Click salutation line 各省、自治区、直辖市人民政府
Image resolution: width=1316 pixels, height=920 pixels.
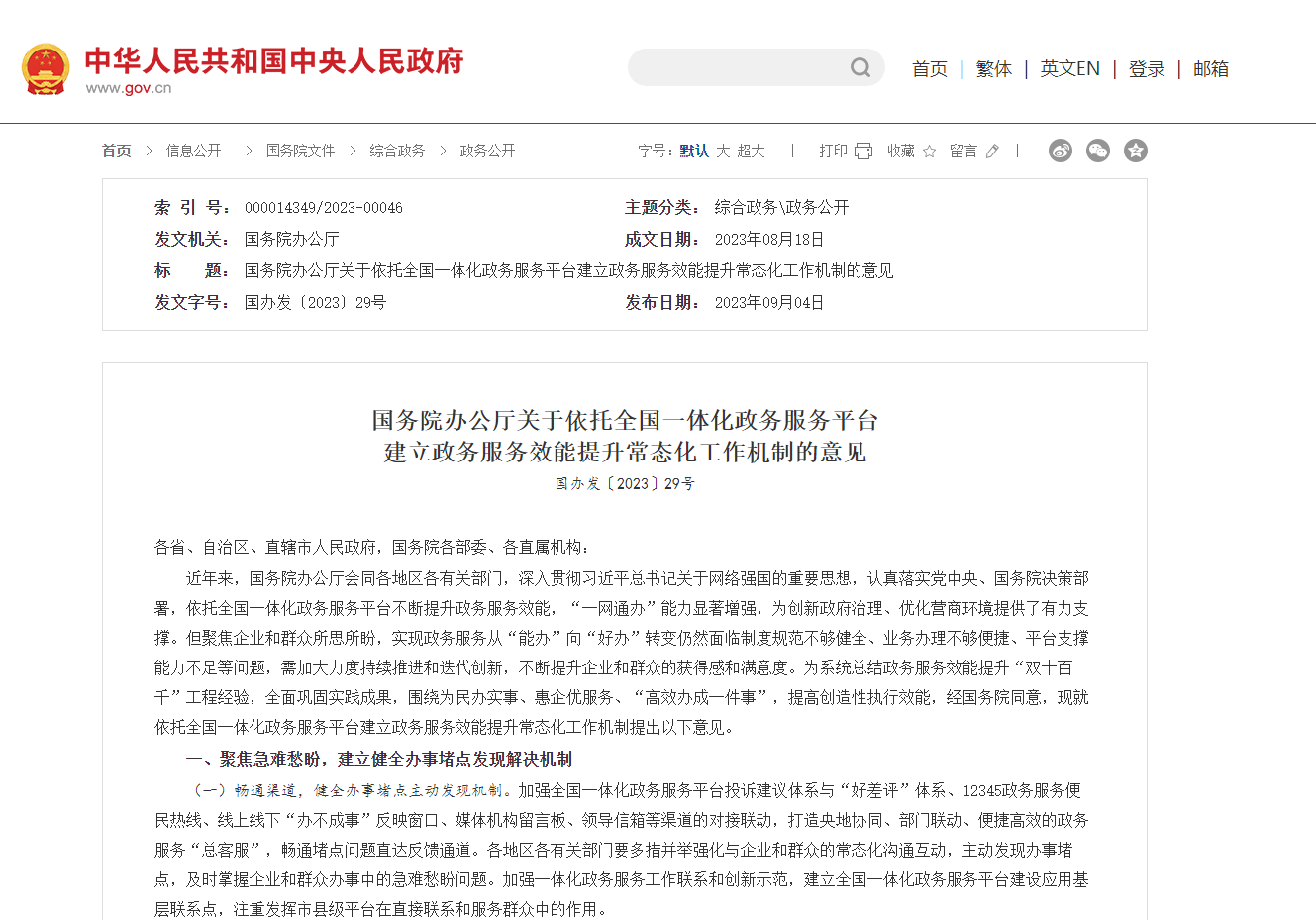pos(265,547)
